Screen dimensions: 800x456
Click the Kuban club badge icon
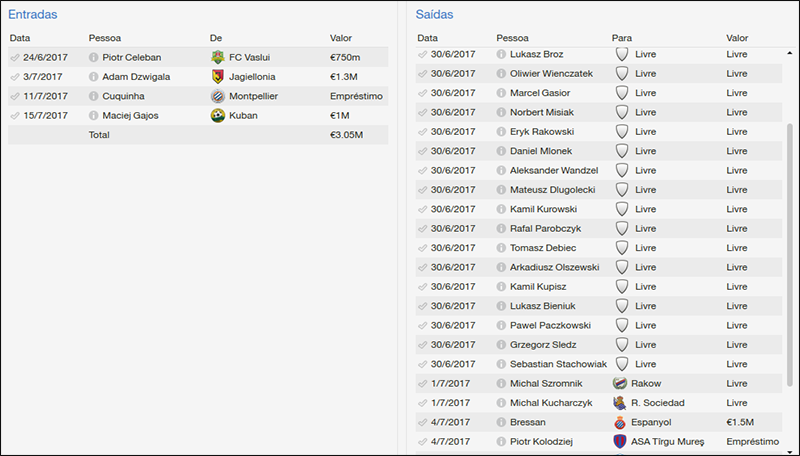tap(218, 115)
